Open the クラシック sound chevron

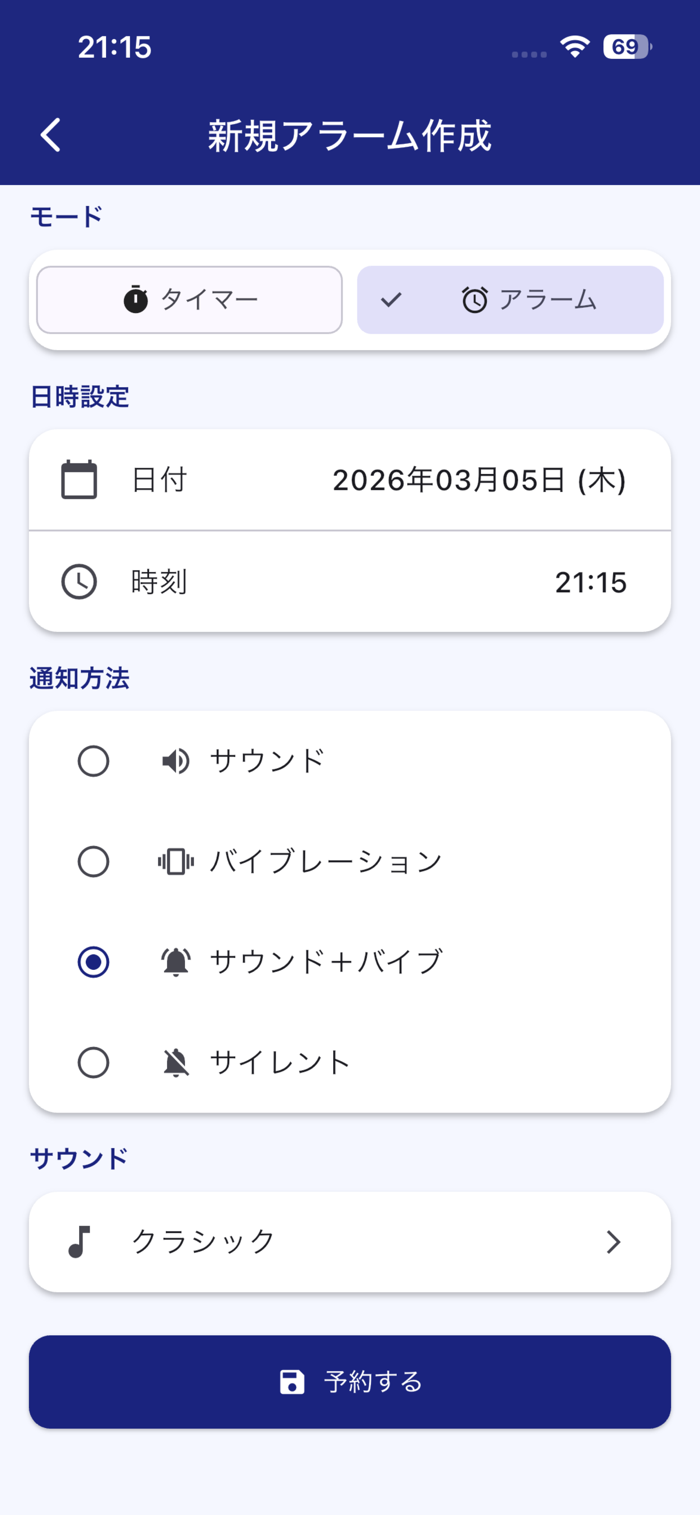pyautogui.click(x=614, y=1242)
